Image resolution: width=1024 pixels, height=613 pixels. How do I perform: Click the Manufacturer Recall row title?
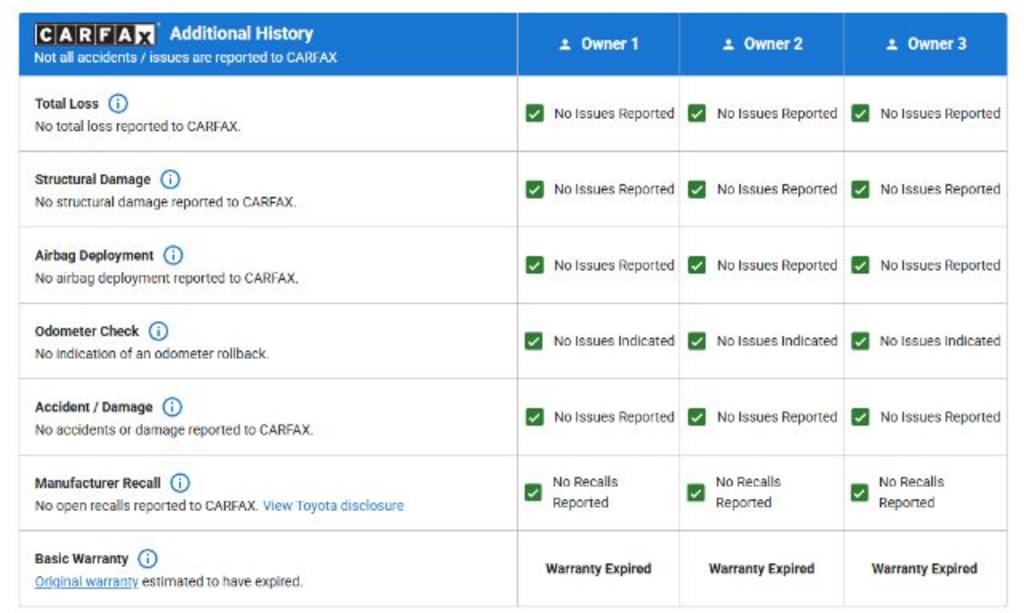pos(97,483)
